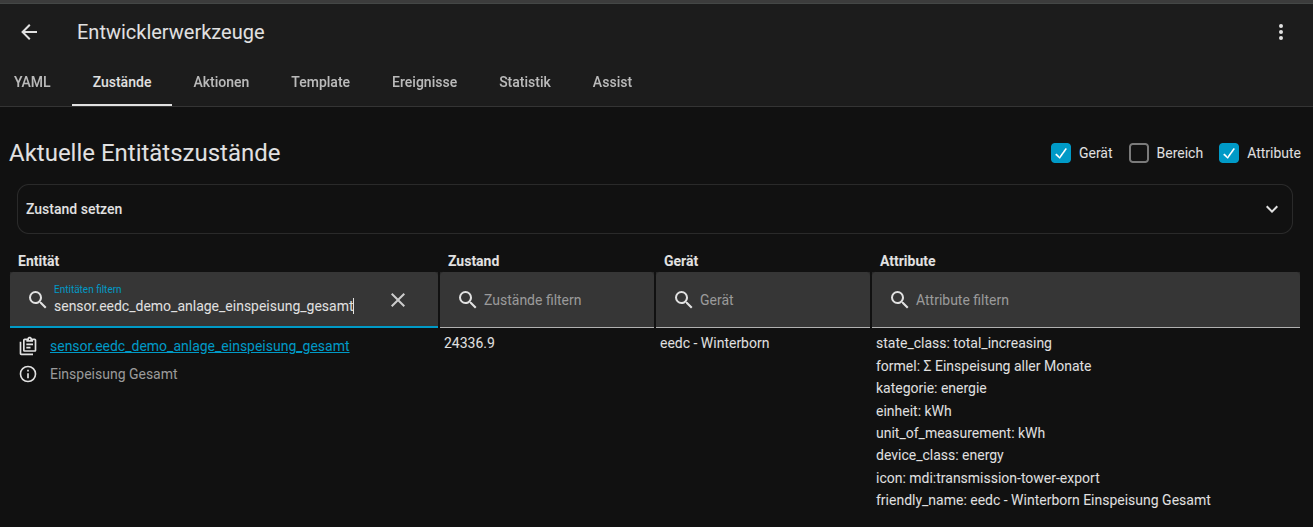Select the Zustände tab

tap(122, 82)
